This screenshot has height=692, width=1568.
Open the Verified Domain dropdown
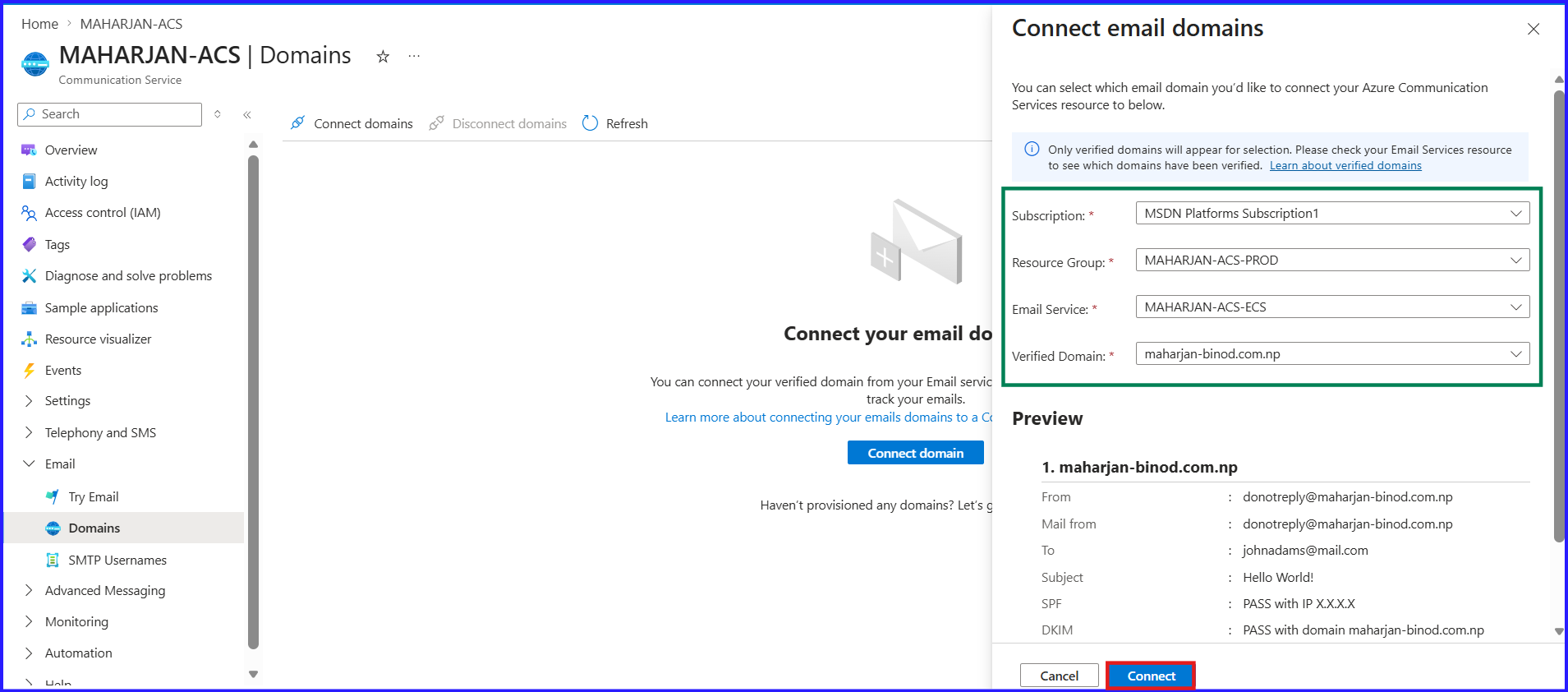point(1332,354)
